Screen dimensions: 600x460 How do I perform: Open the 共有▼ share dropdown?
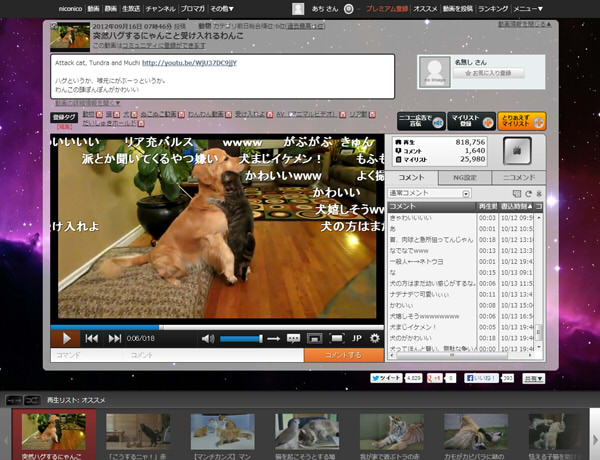[534, 378]
